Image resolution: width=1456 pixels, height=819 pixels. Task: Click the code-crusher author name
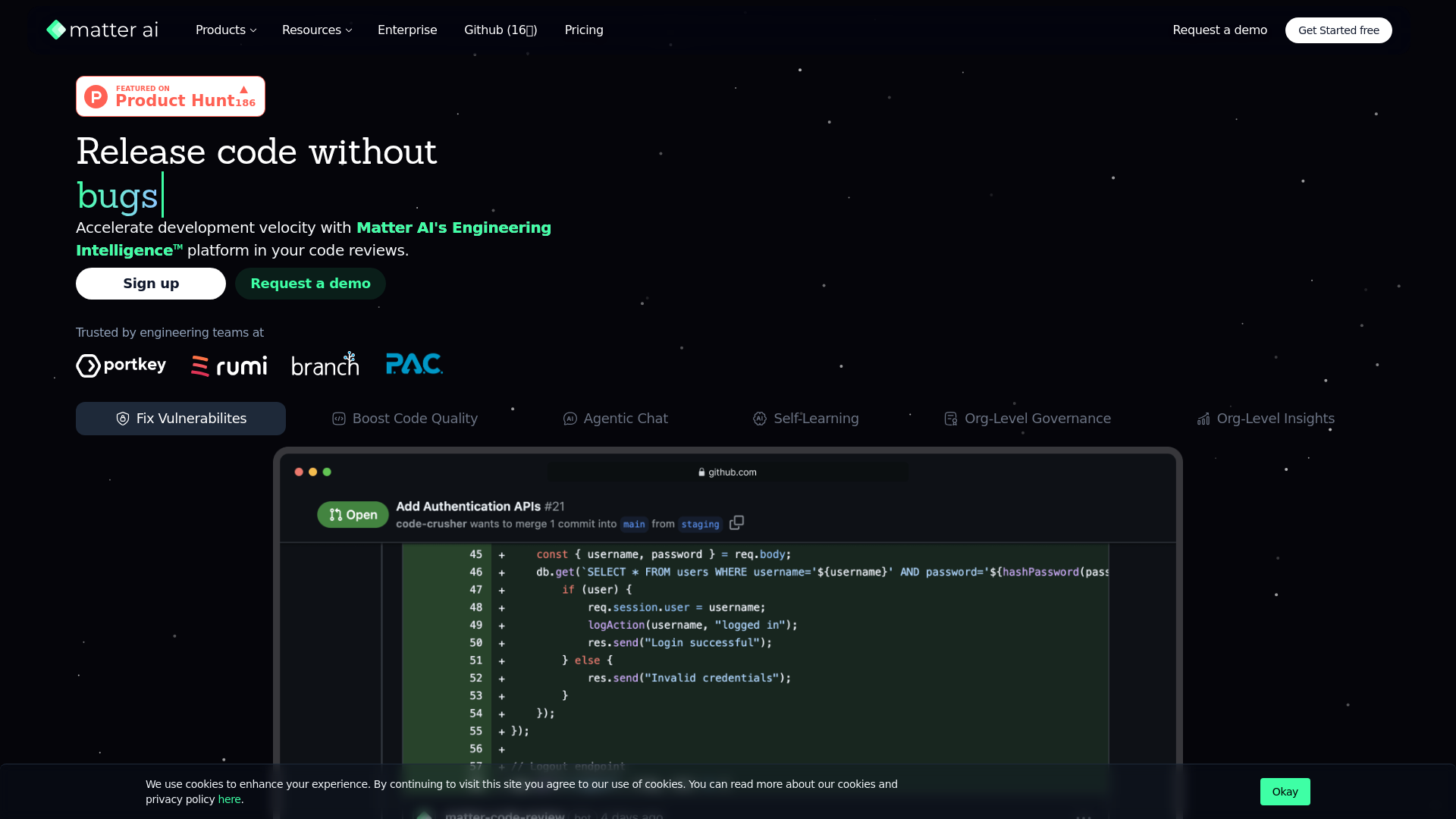coord(431,524)
